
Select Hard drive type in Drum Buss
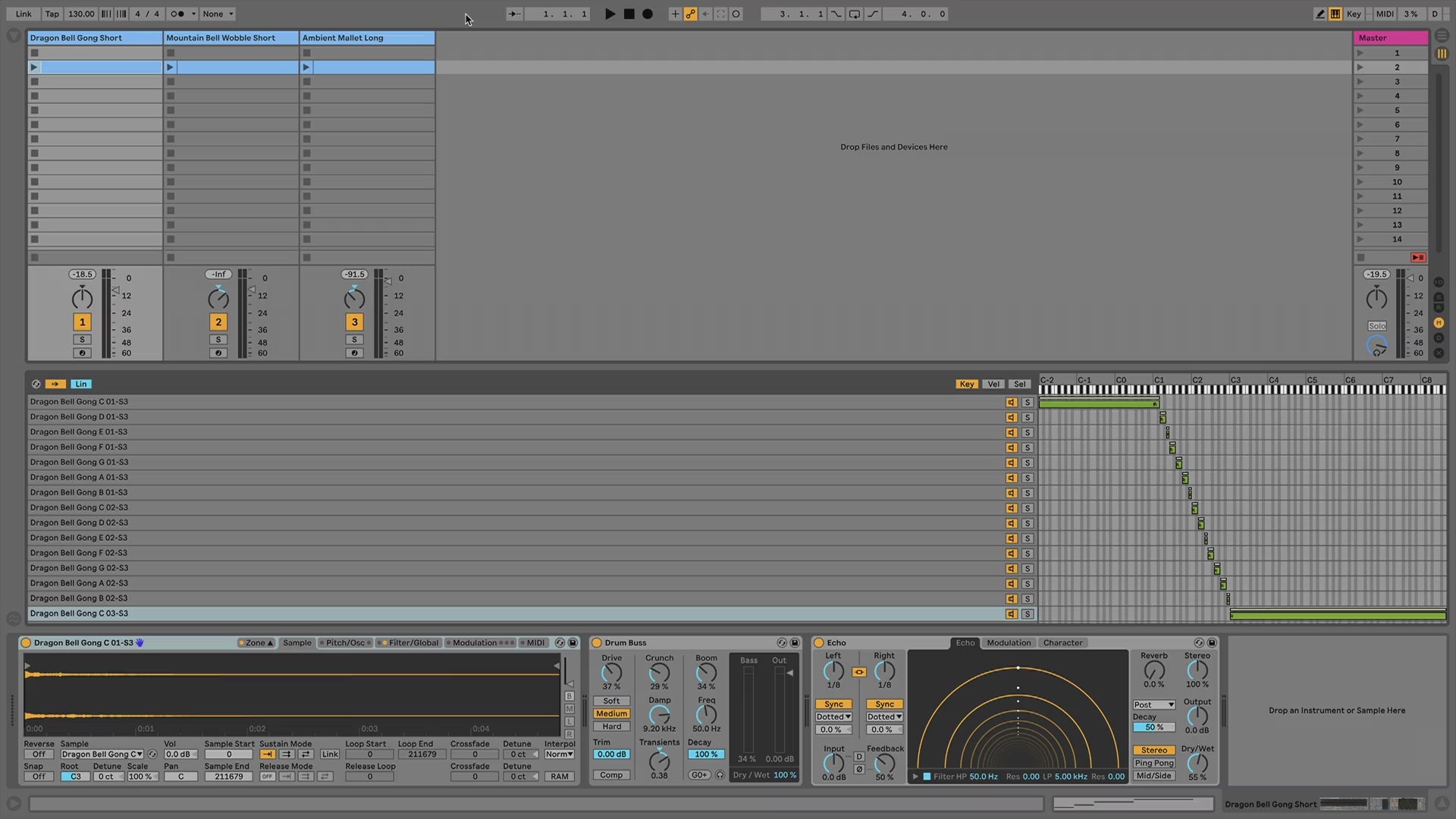[611, 726]
